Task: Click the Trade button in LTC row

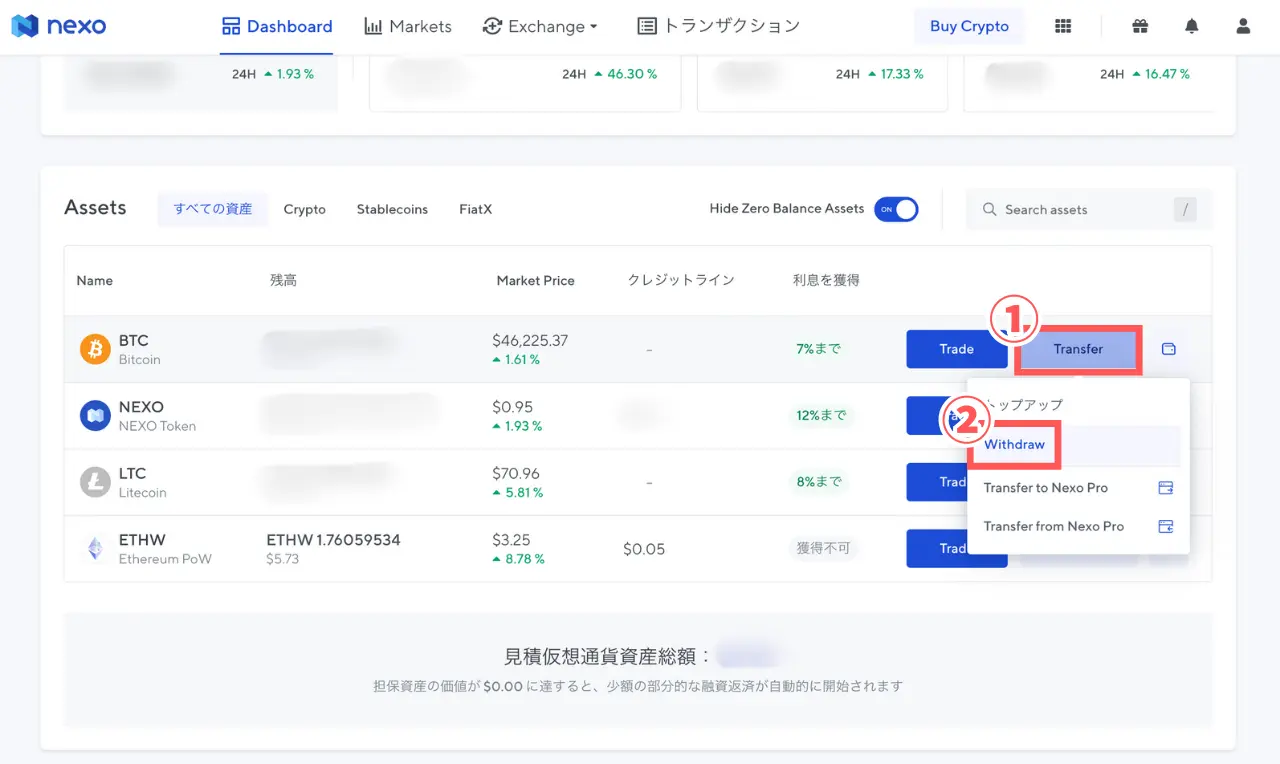Action: (x=937, y=482)
